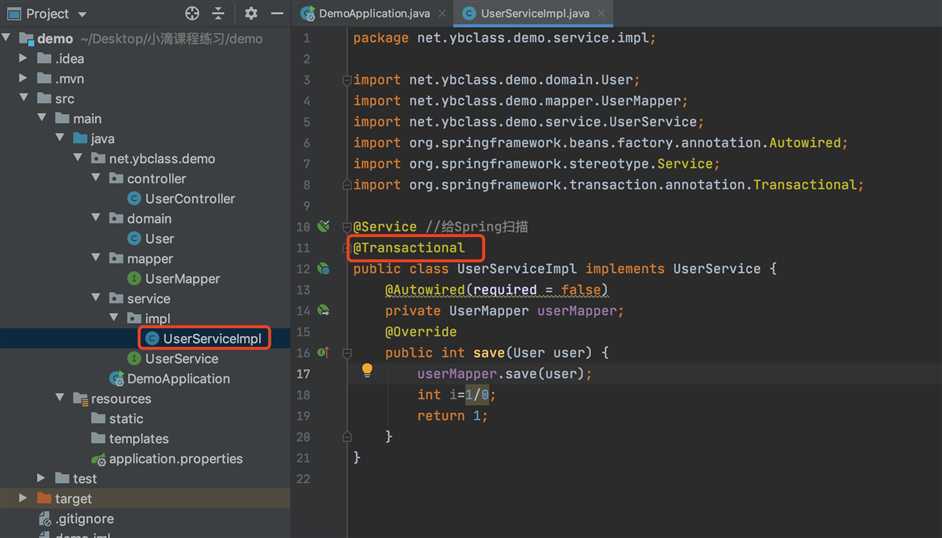
Task: Collapse the src folder
Action: click(23, 98)
